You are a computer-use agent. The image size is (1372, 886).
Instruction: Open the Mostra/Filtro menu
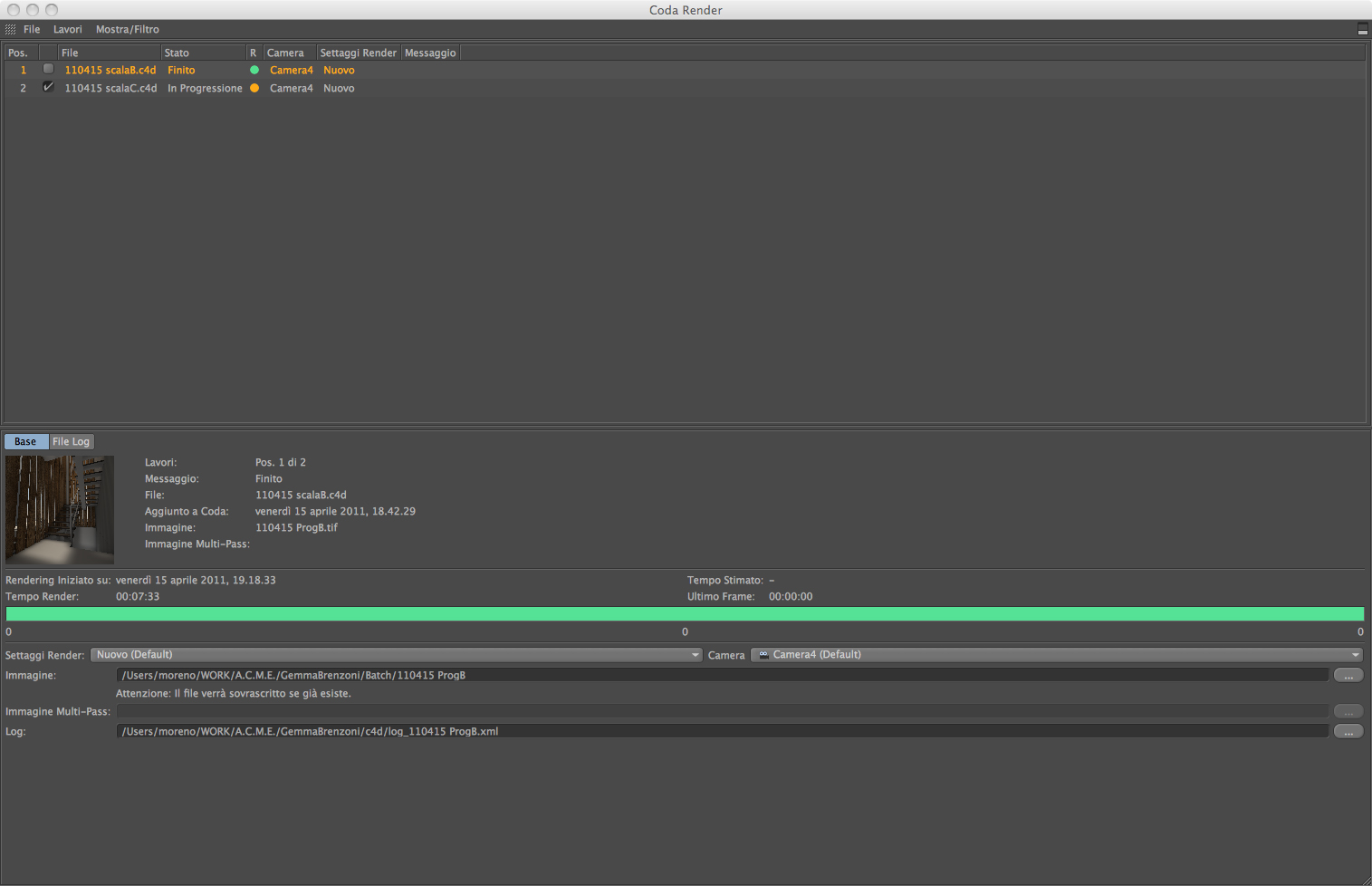pyautogui.click(x=128, y=29)
